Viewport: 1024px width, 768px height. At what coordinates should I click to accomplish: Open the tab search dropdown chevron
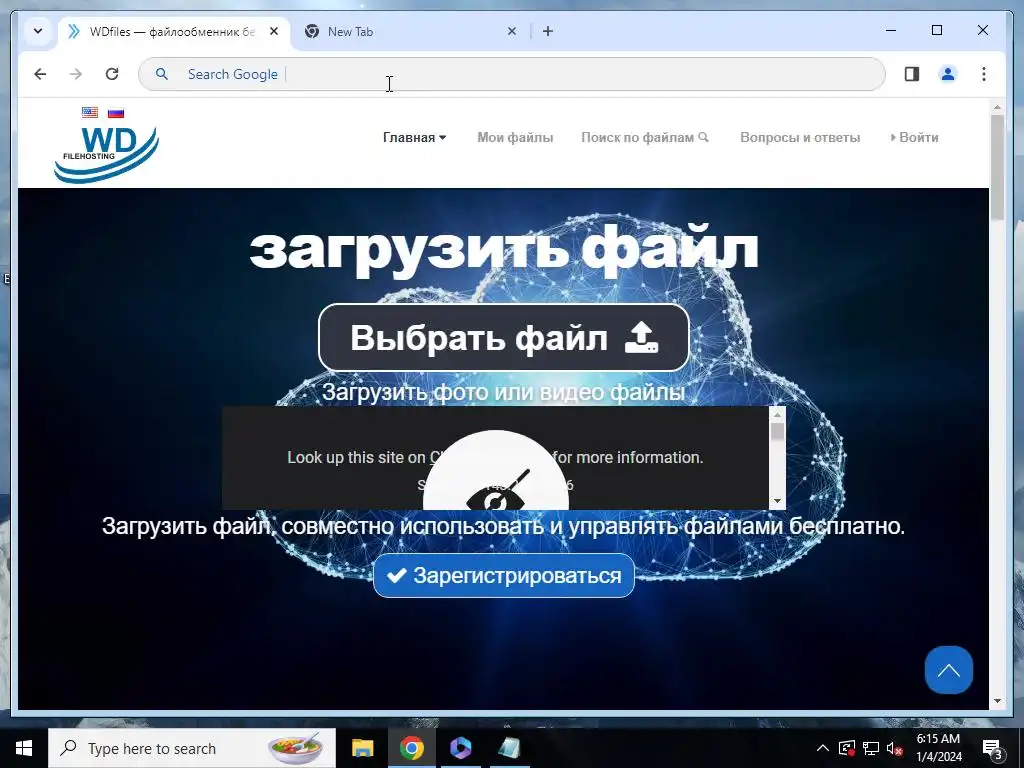tap(38, 31)
